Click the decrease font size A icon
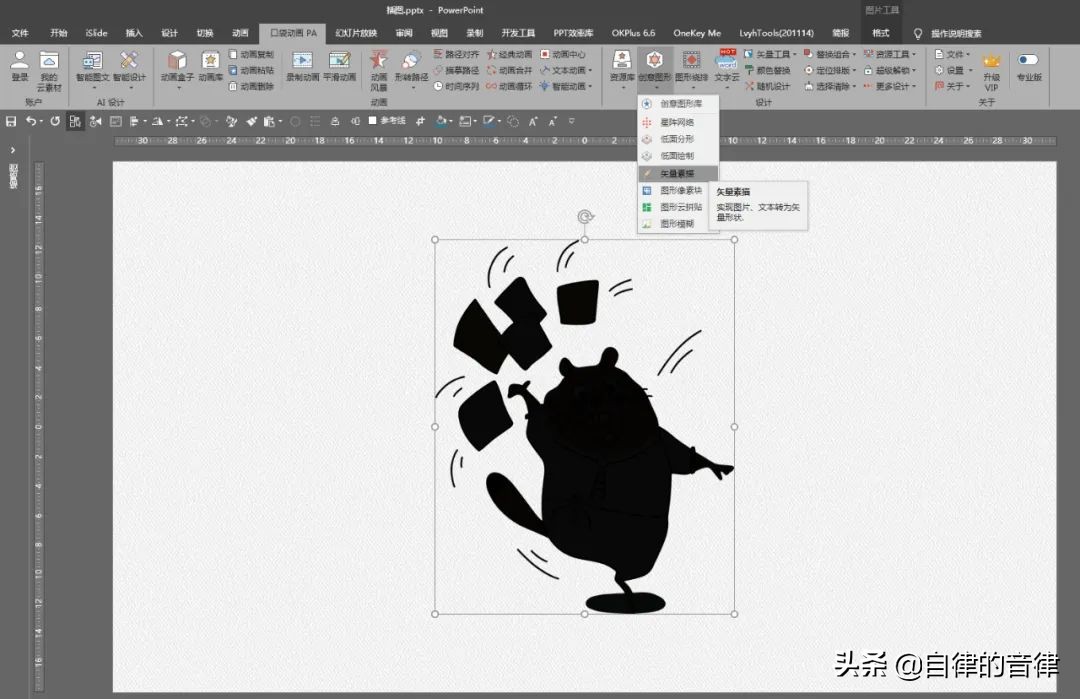Image resolution: width=1080 pixels, height=699 pixels. 552,121
